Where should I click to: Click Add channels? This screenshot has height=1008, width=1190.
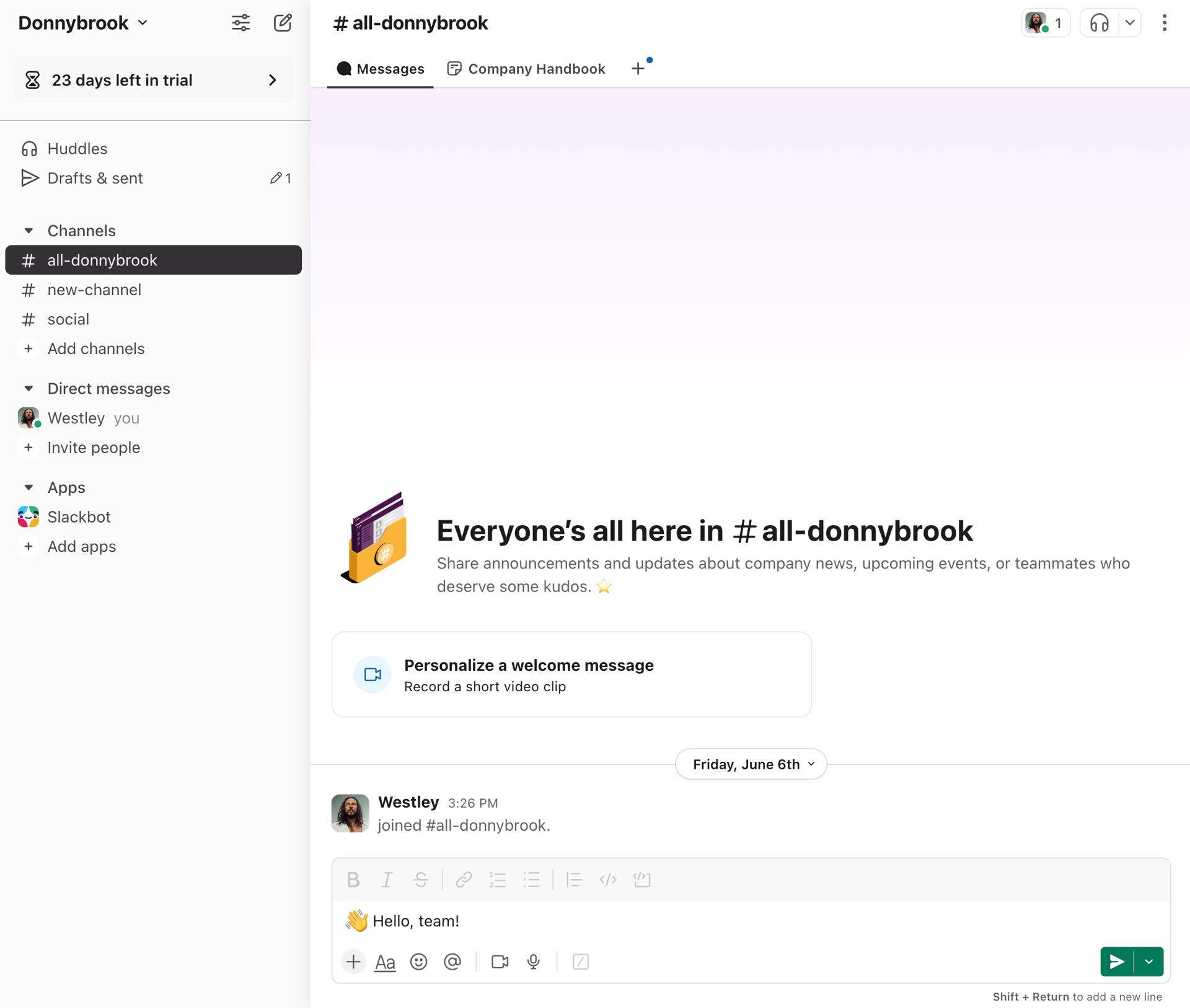point(153,348)
